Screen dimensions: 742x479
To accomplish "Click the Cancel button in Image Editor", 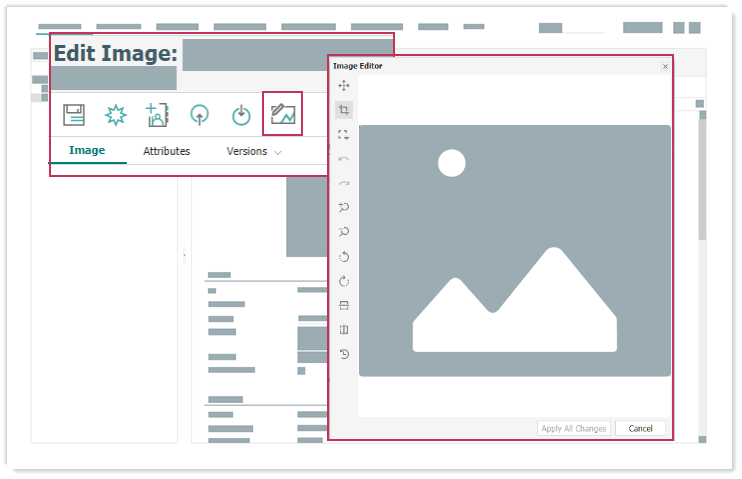I will (x=640, y=428).
